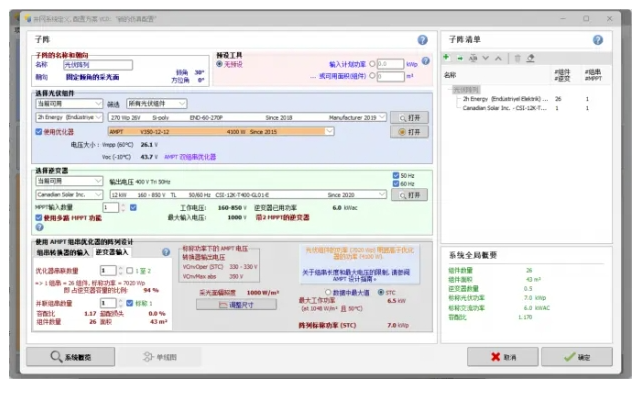Click parallel strings count field

108,303
